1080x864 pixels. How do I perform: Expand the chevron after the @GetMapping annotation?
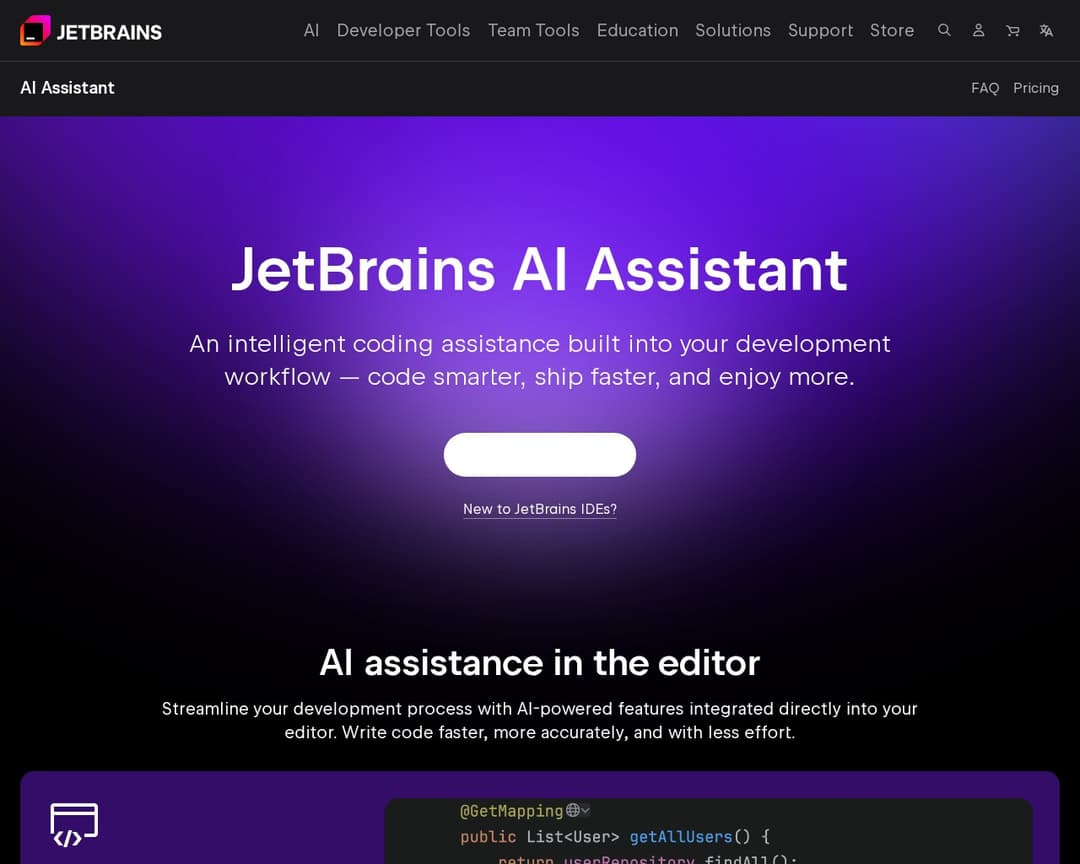click(585, 811)
